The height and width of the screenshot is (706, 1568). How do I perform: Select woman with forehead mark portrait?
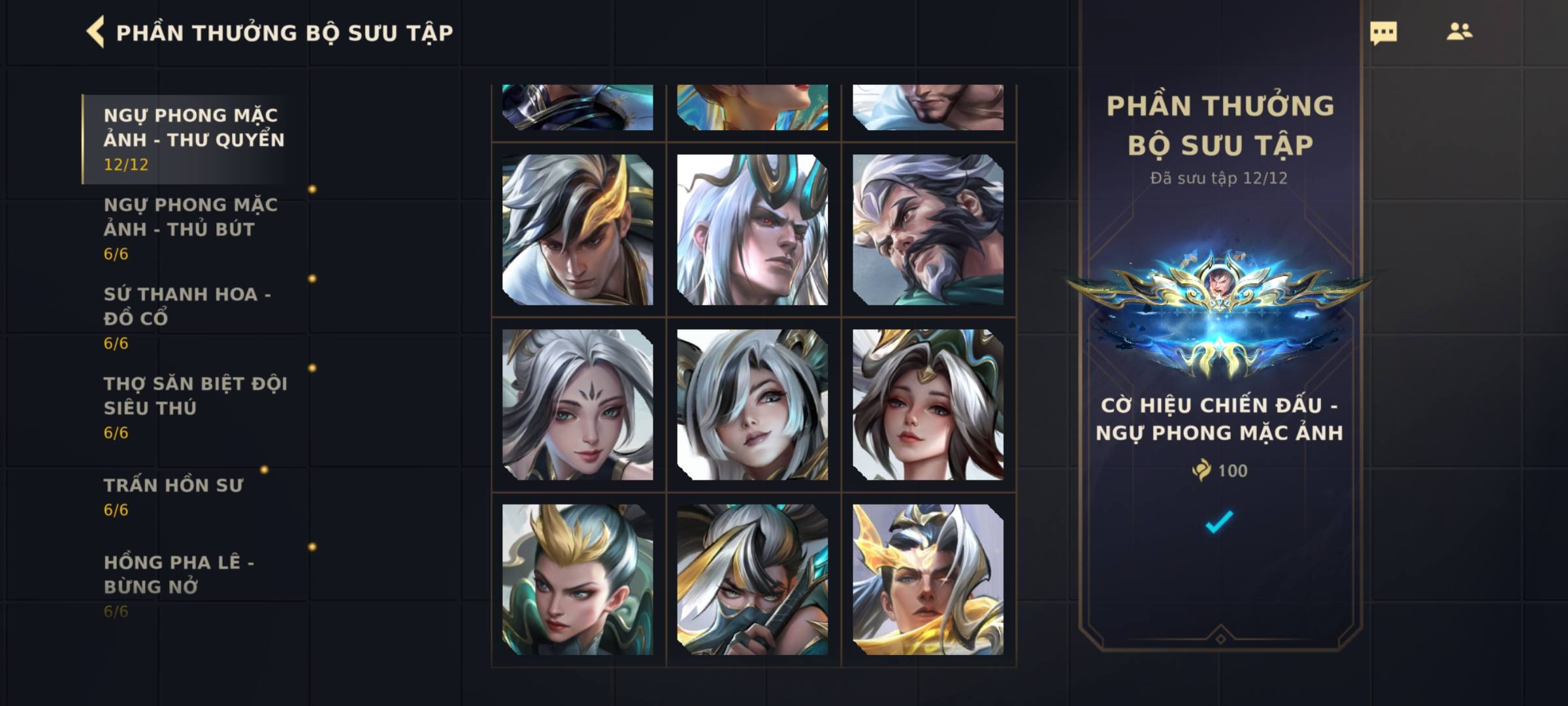[578, 405]
